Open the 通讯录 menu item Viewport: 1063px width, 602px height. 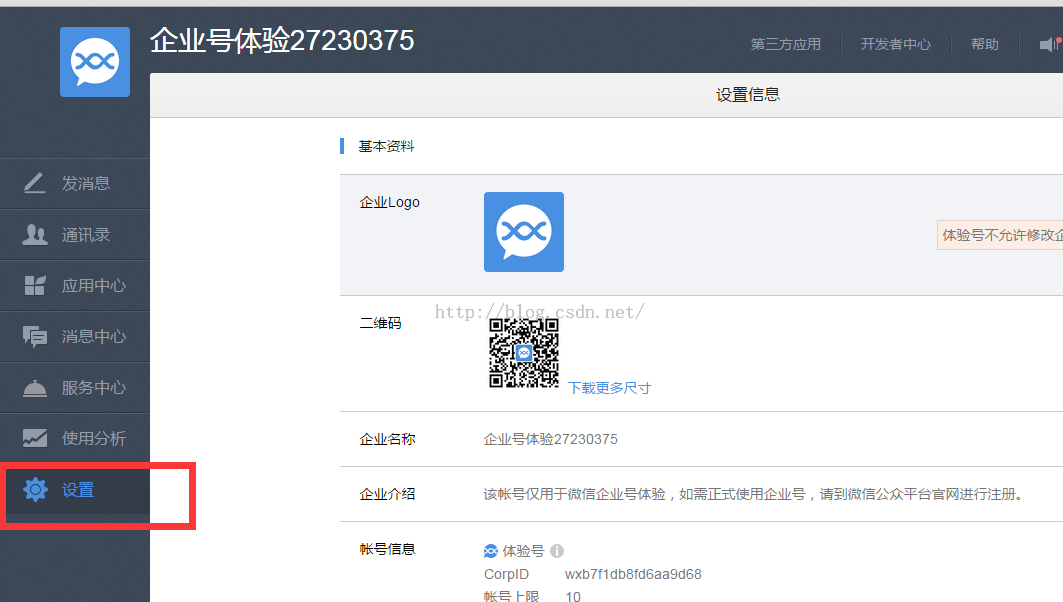75,235
